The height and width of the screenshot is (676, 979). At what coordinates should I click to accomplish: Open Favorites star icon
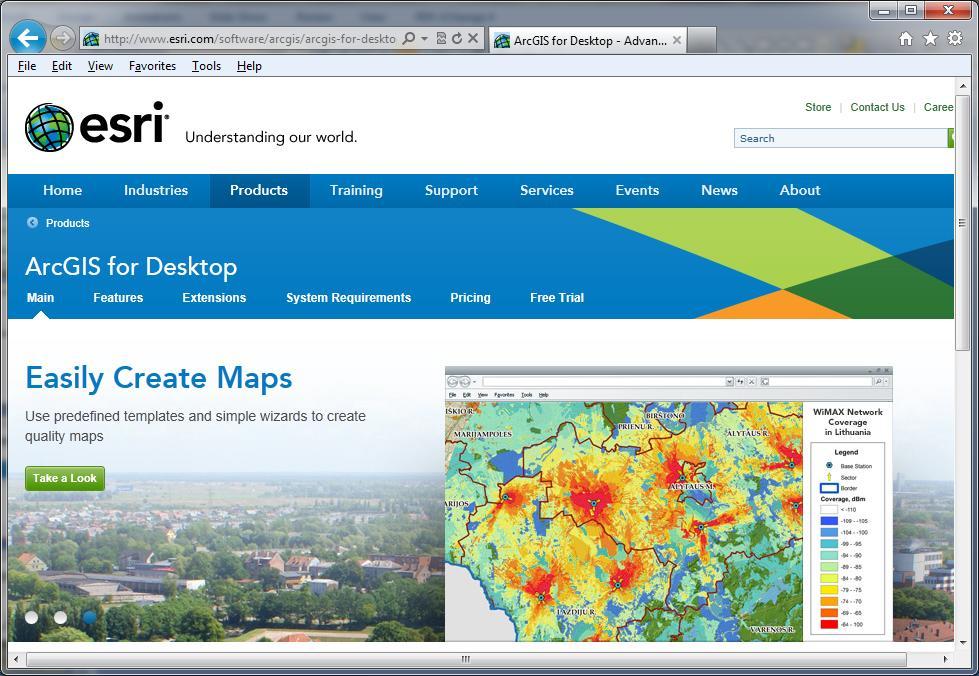pos(930,39)
